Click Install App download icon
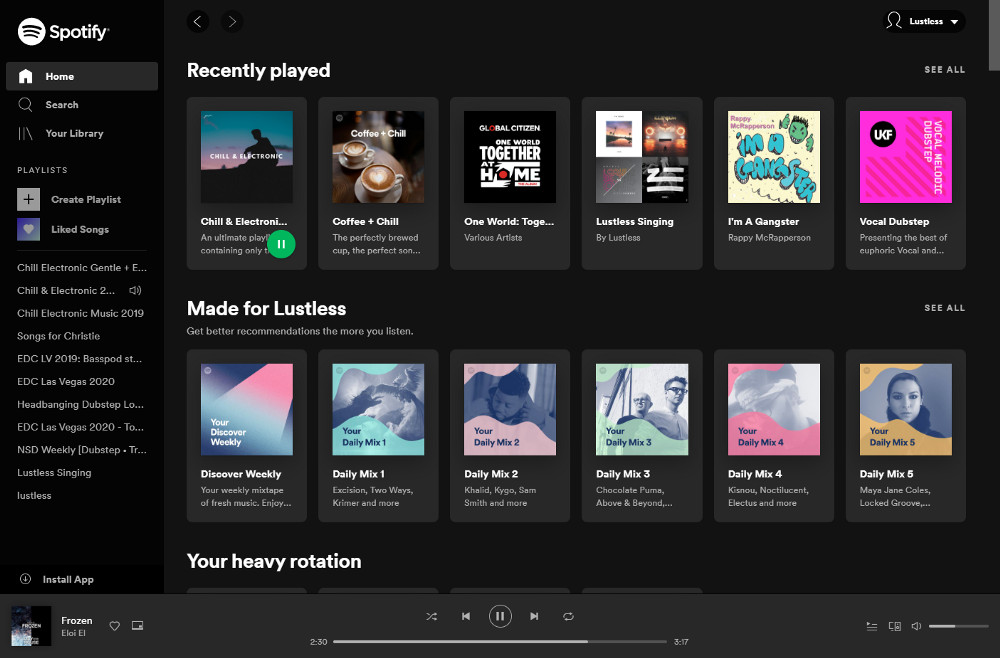The width and height of the screenshot is (1000, 658). point(26,579)
